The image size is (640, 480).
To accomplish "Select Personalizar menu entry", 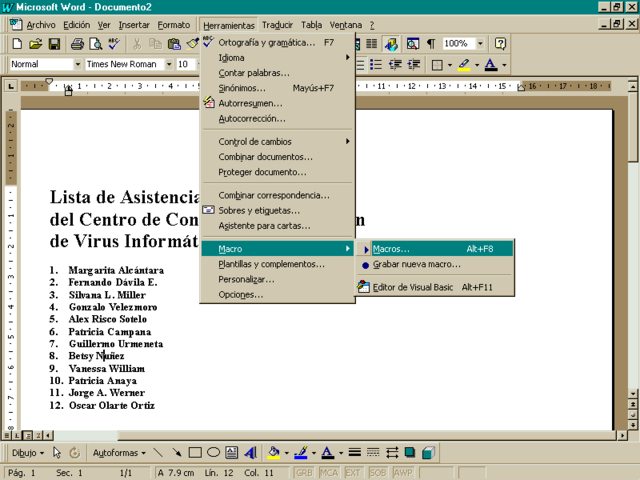I will [278, 280].
